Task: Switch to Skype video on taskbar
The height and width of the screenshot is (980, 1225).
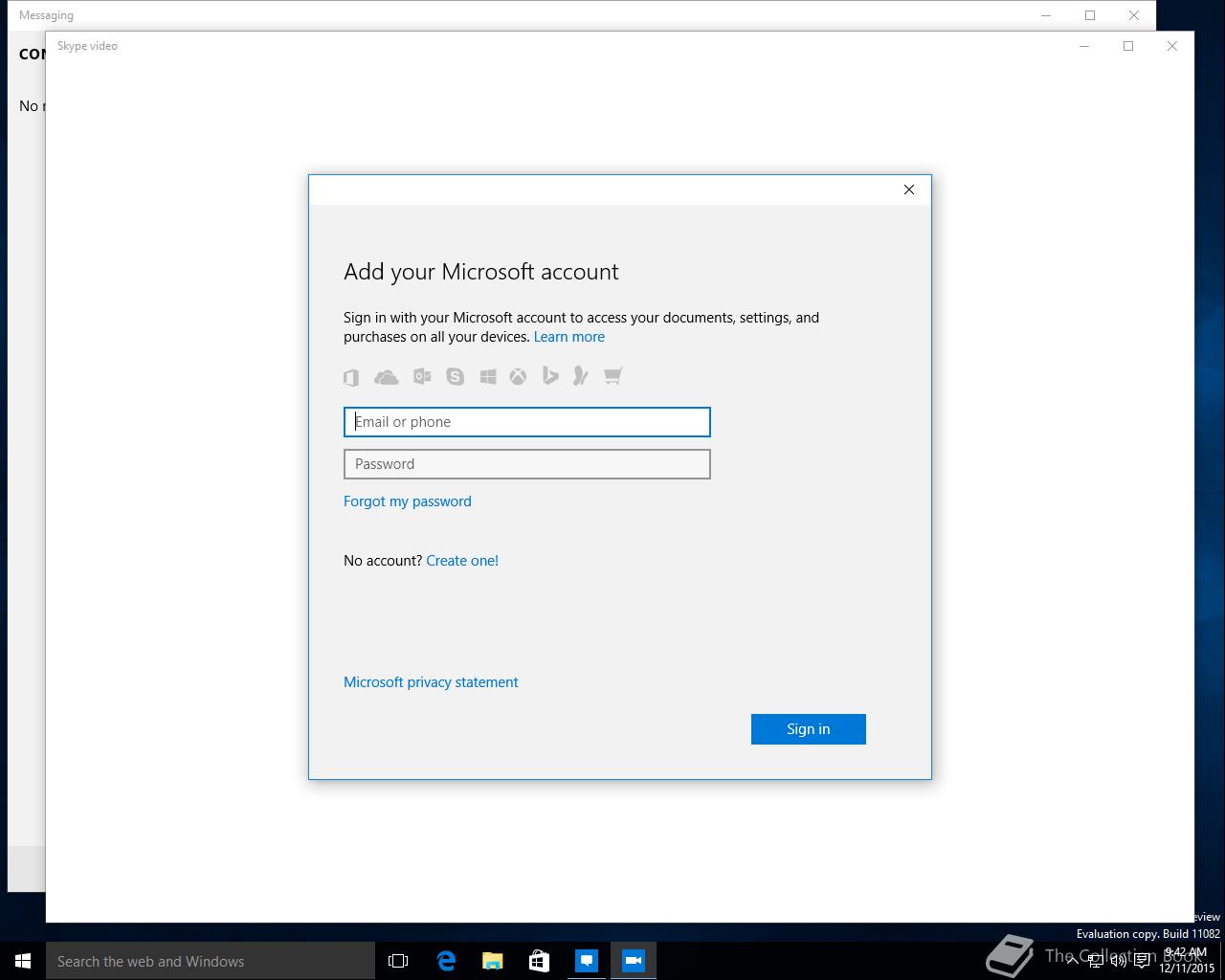Action: [x=634, y=961]
